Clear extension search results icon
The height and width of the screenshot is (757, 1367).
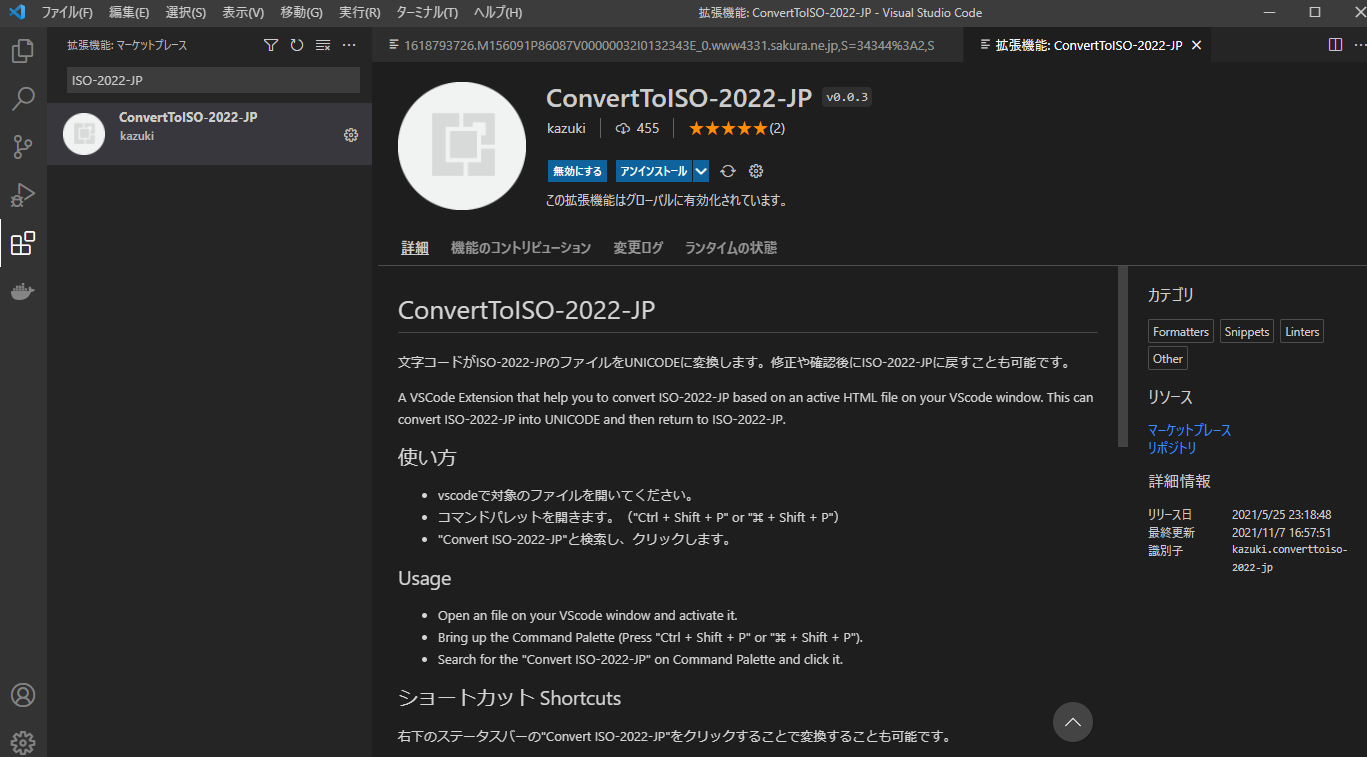(x=323, y=45)
